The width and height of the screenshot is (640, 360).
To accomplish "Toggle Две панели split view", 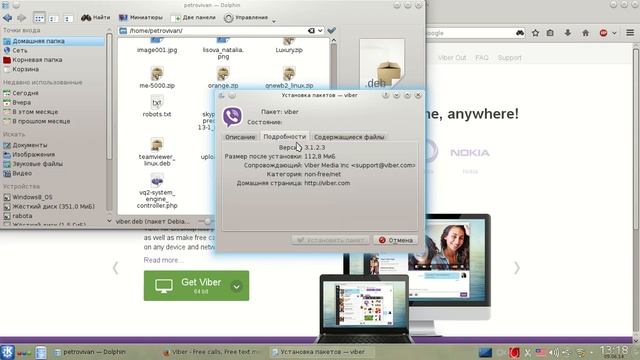I will 193,18.
